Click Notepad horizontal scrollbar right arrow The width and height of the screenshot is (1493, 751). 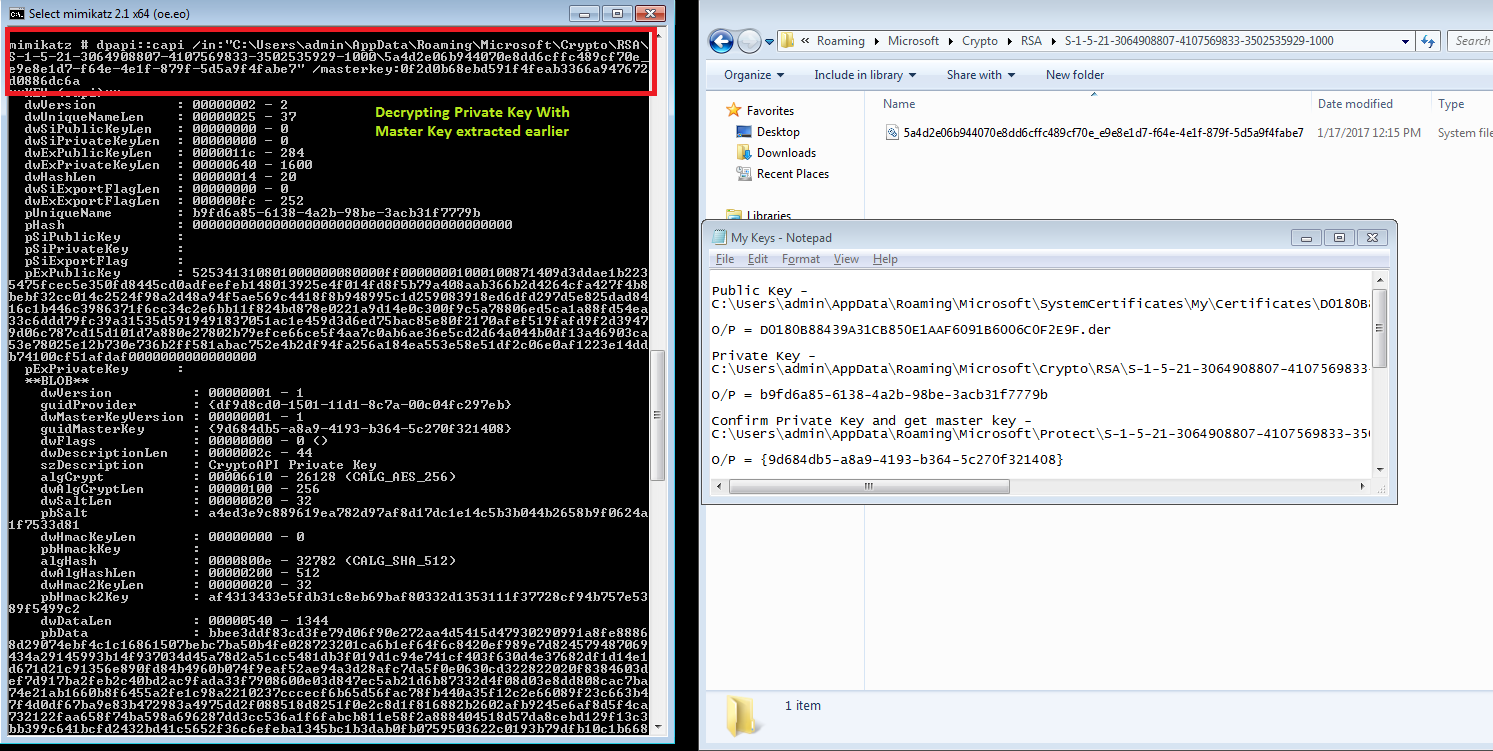pyautogui.click(x=1363, y=487)
